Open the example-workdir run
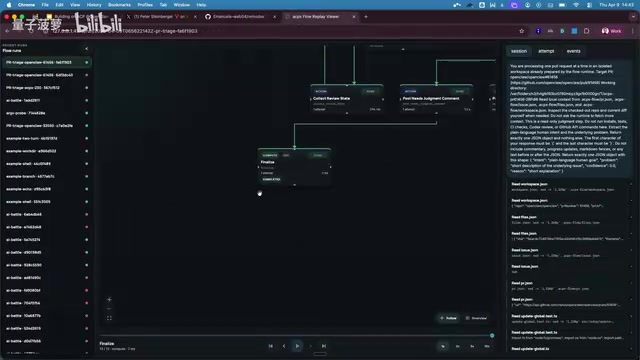 click(x=47, y=151)
